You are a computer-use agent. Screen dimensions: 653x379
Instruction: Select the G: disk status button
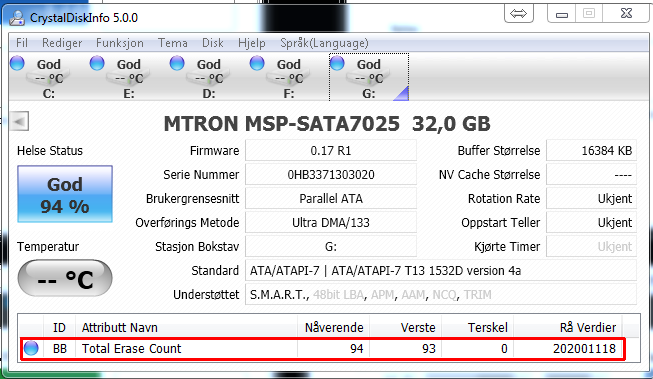click(369, 77)
